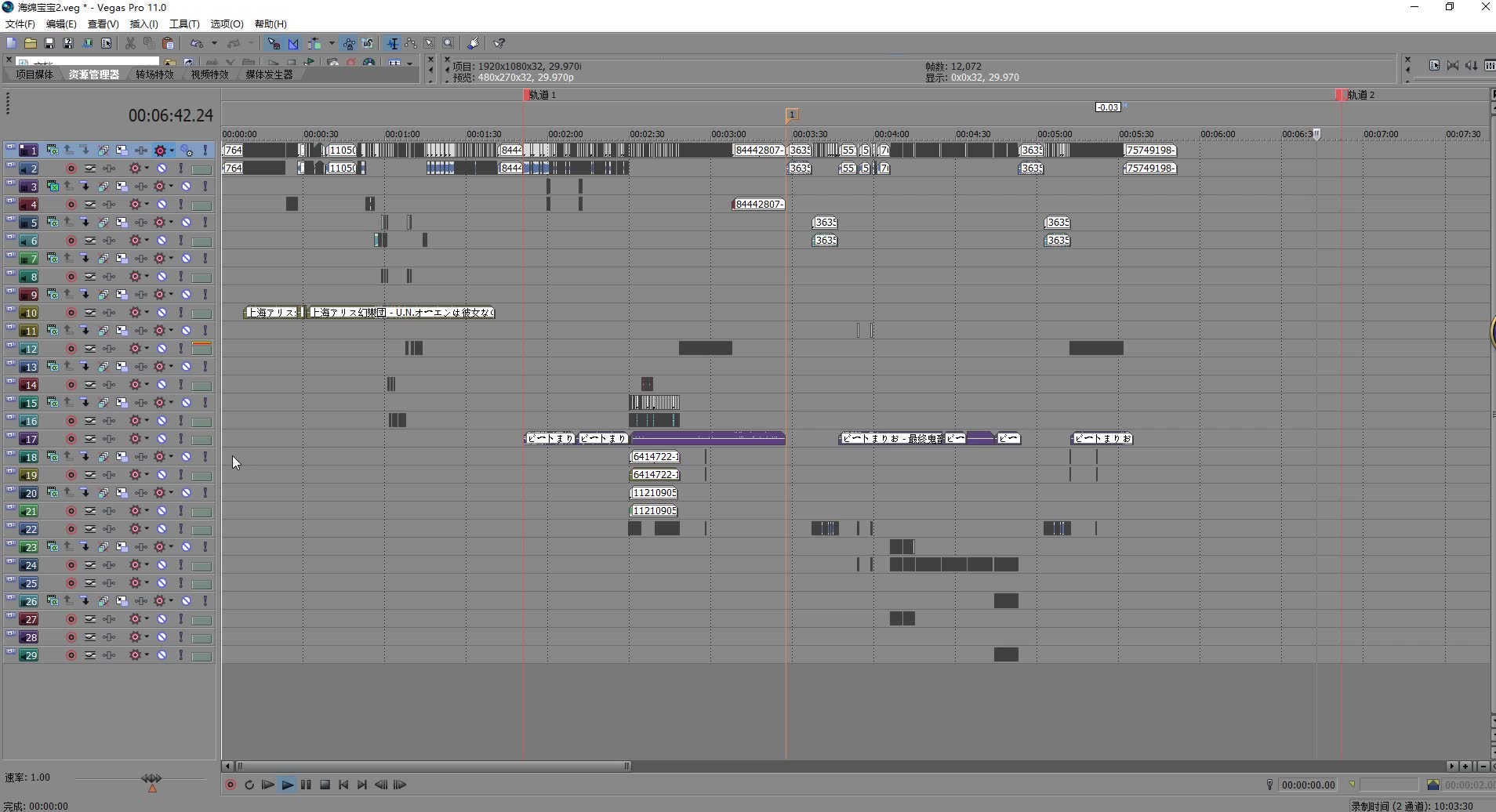Viewport: 1496px width, 812px height.
Task: Pause playback
Action: 306,785
